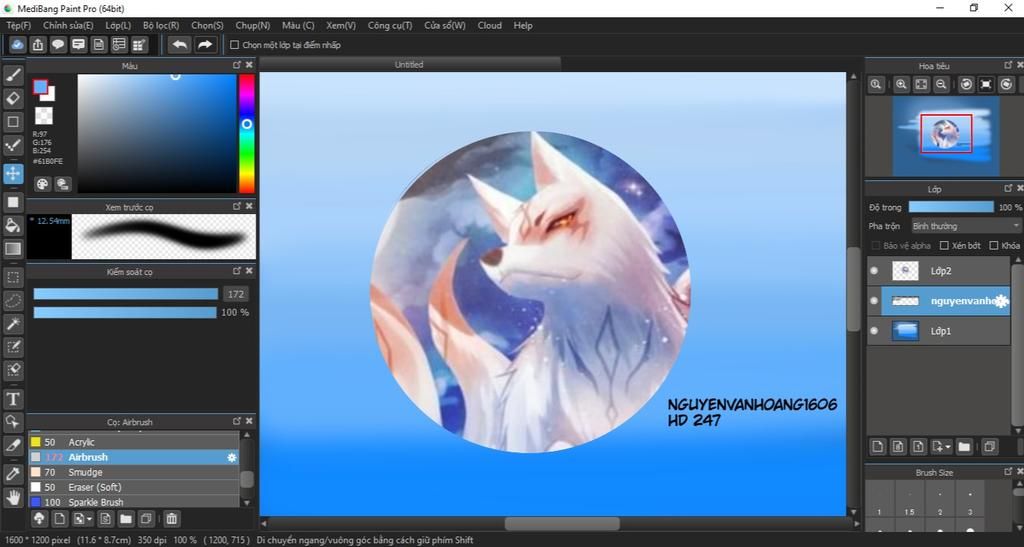
Task: Pick the Gradient tool
Action: (13, 249)
